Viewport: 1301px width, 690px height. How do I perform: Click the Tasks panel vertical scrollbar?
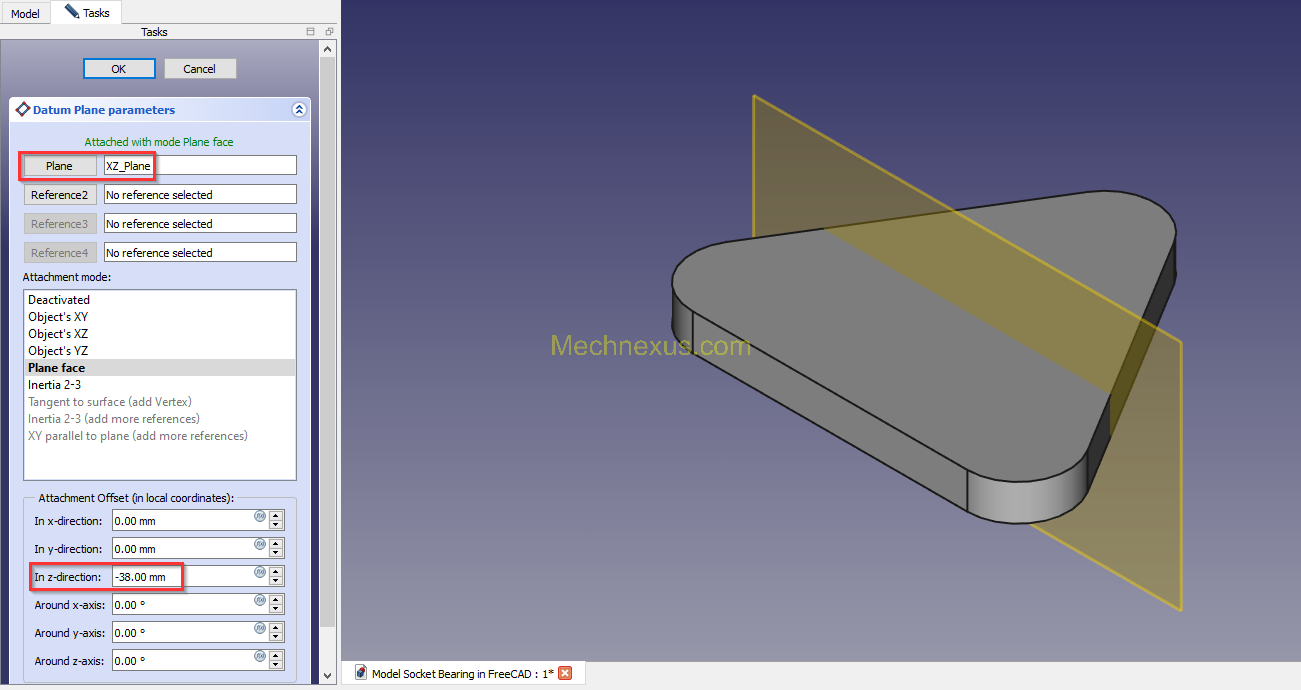click(x=328, y=340)
